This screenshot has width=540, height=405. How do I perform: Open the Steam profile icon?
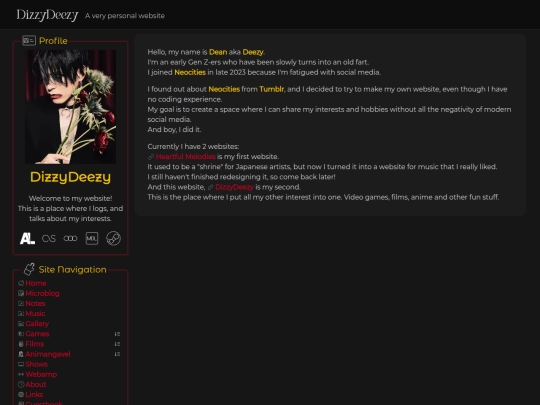pos(113,238)
